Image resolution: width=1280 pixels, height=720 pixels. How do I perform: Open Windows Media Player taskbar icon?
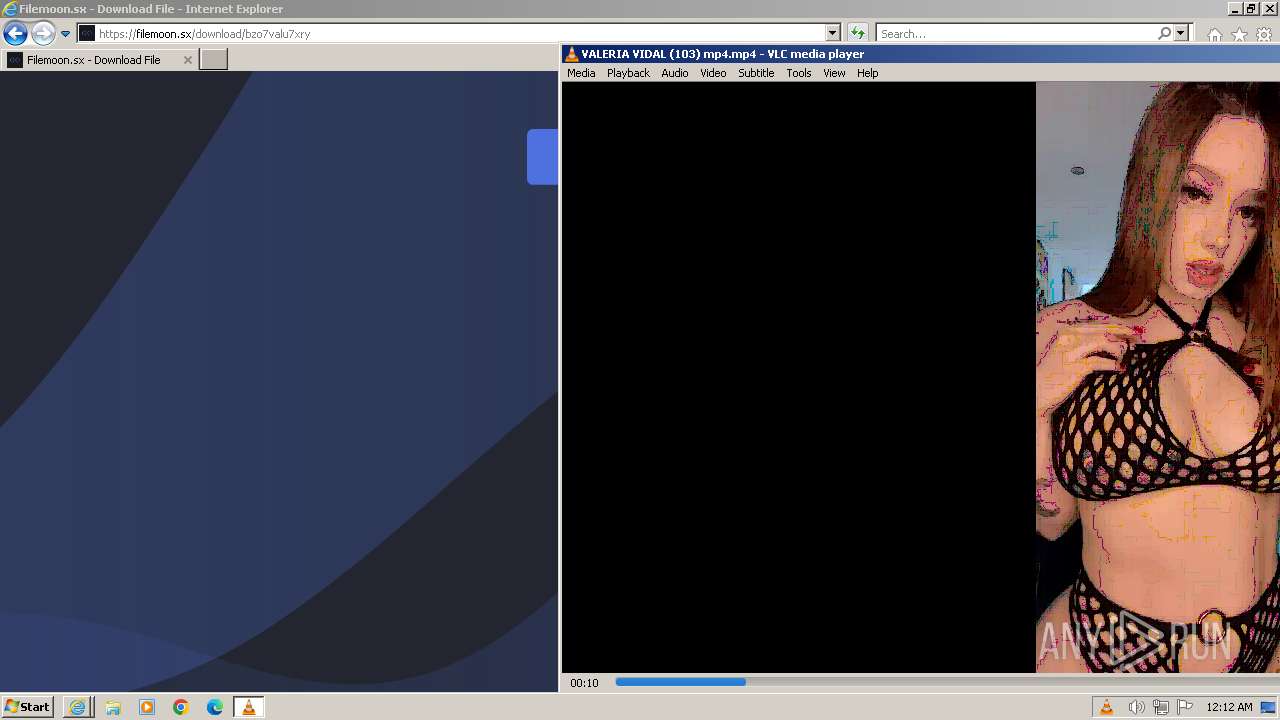point(147,707)
